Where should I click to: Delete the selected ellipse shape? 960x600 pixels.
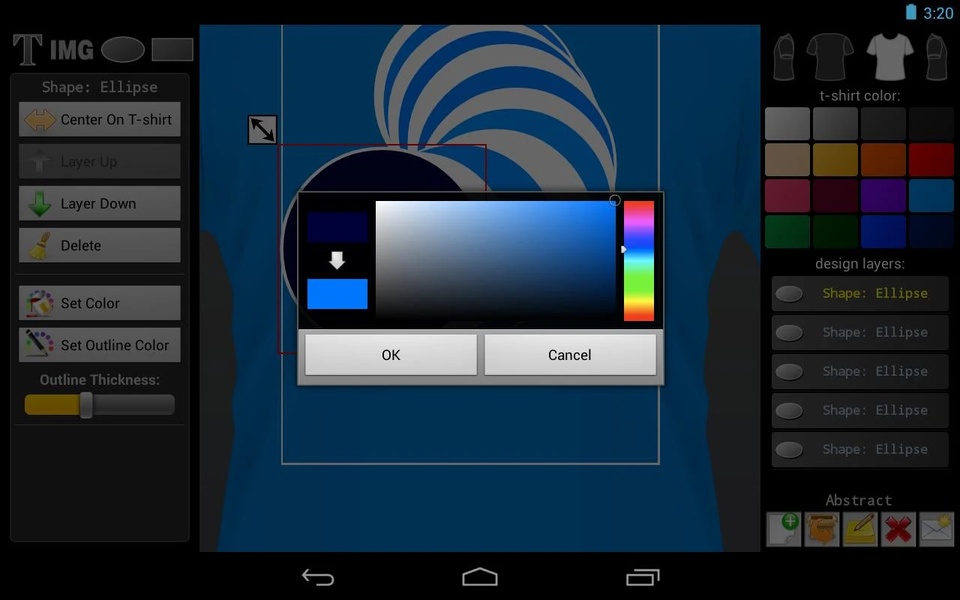[x=100, y=245]
